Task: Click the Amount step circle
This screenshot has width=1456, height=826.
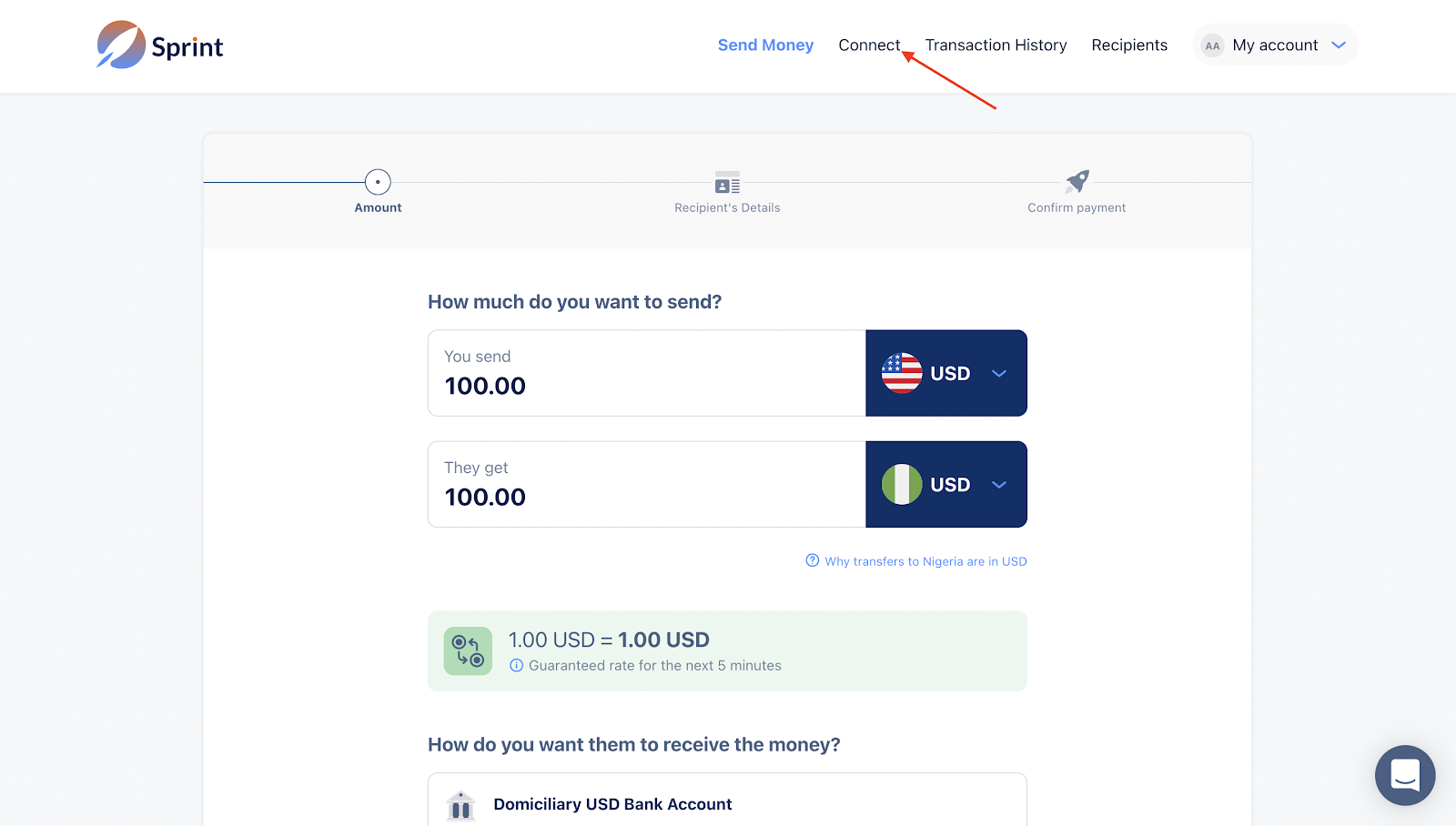Action: pyautogui.click(x=378, y=182)
